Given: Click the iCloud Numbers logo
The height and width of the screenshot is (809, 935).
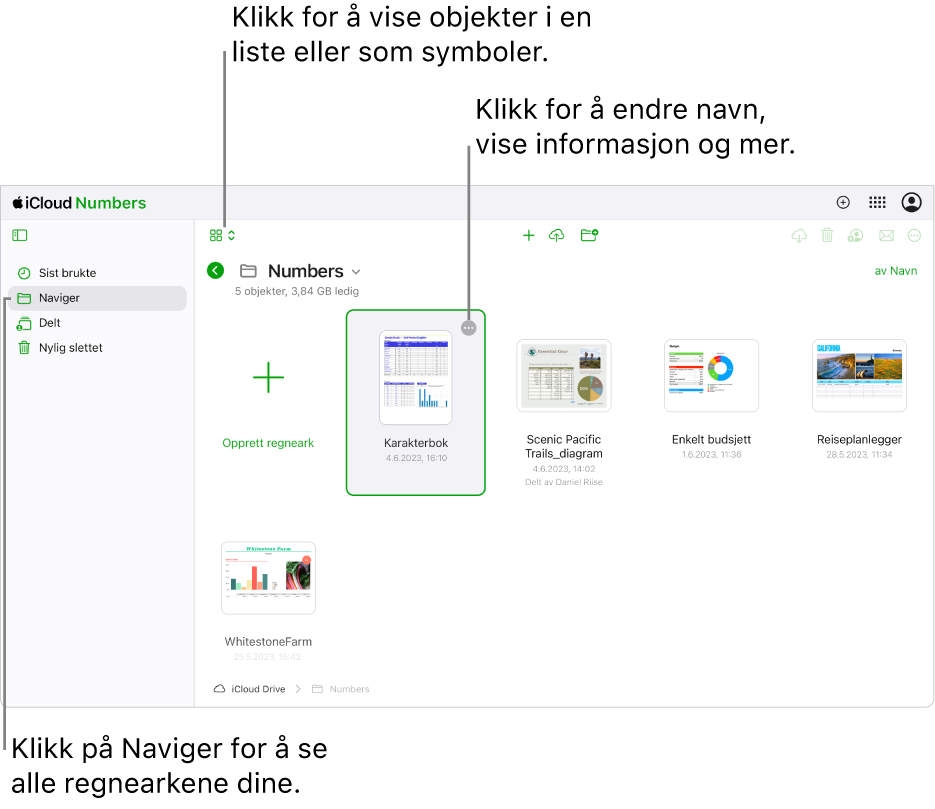Looking at the screenshot, I should tap(79, 203).
